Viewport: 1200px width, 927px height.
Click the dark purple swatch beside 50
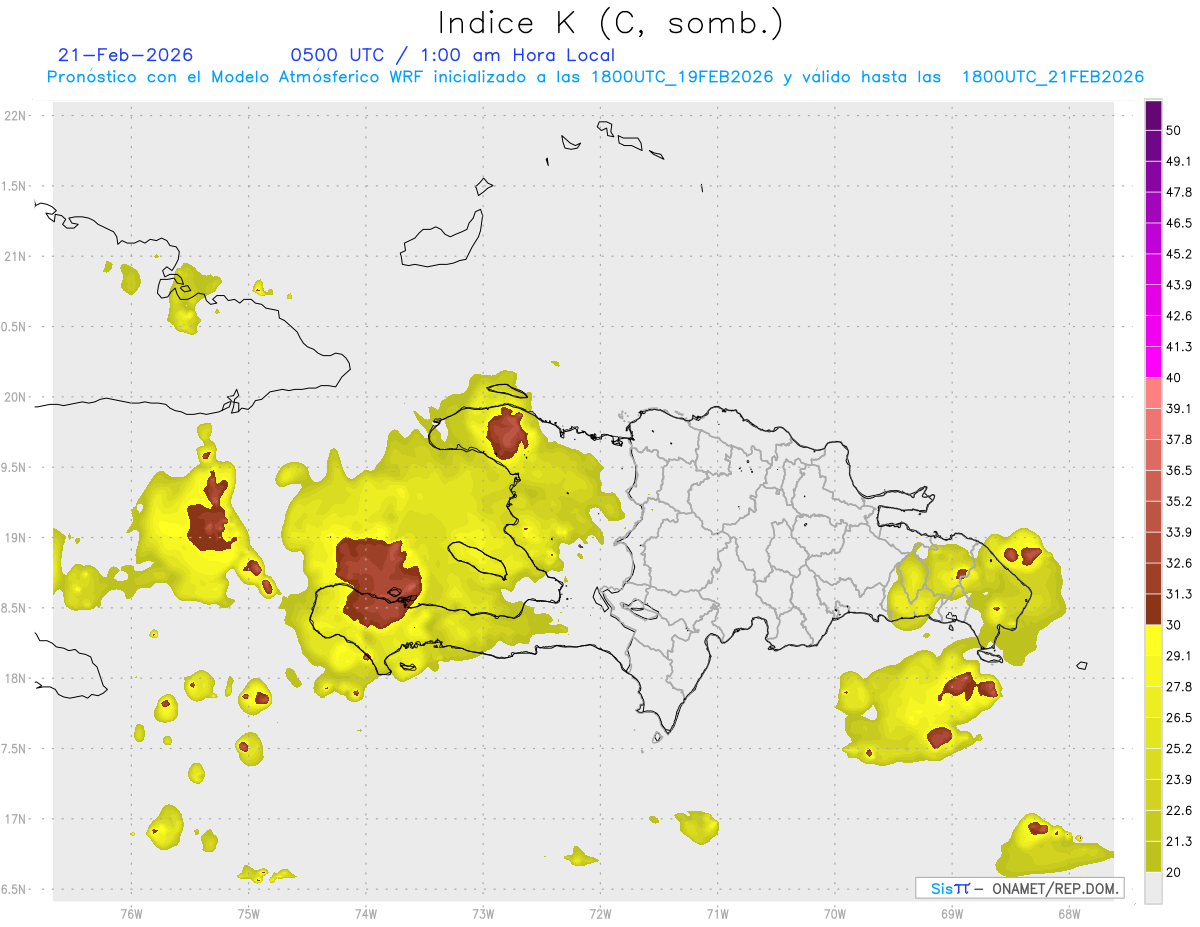1153,115
